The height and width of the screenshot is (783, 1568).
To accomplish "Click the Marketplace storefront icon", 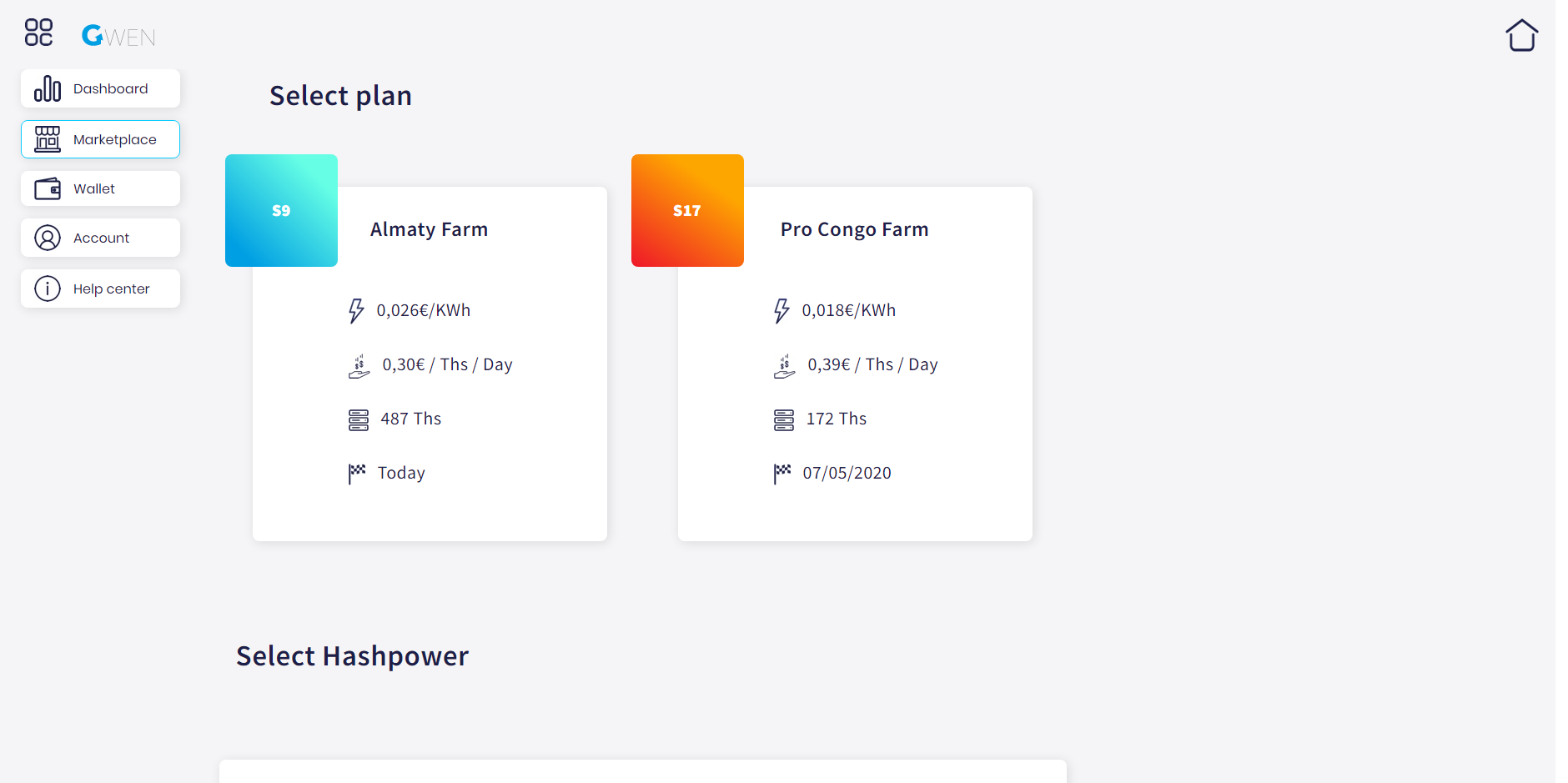I will tap(48, 139).
